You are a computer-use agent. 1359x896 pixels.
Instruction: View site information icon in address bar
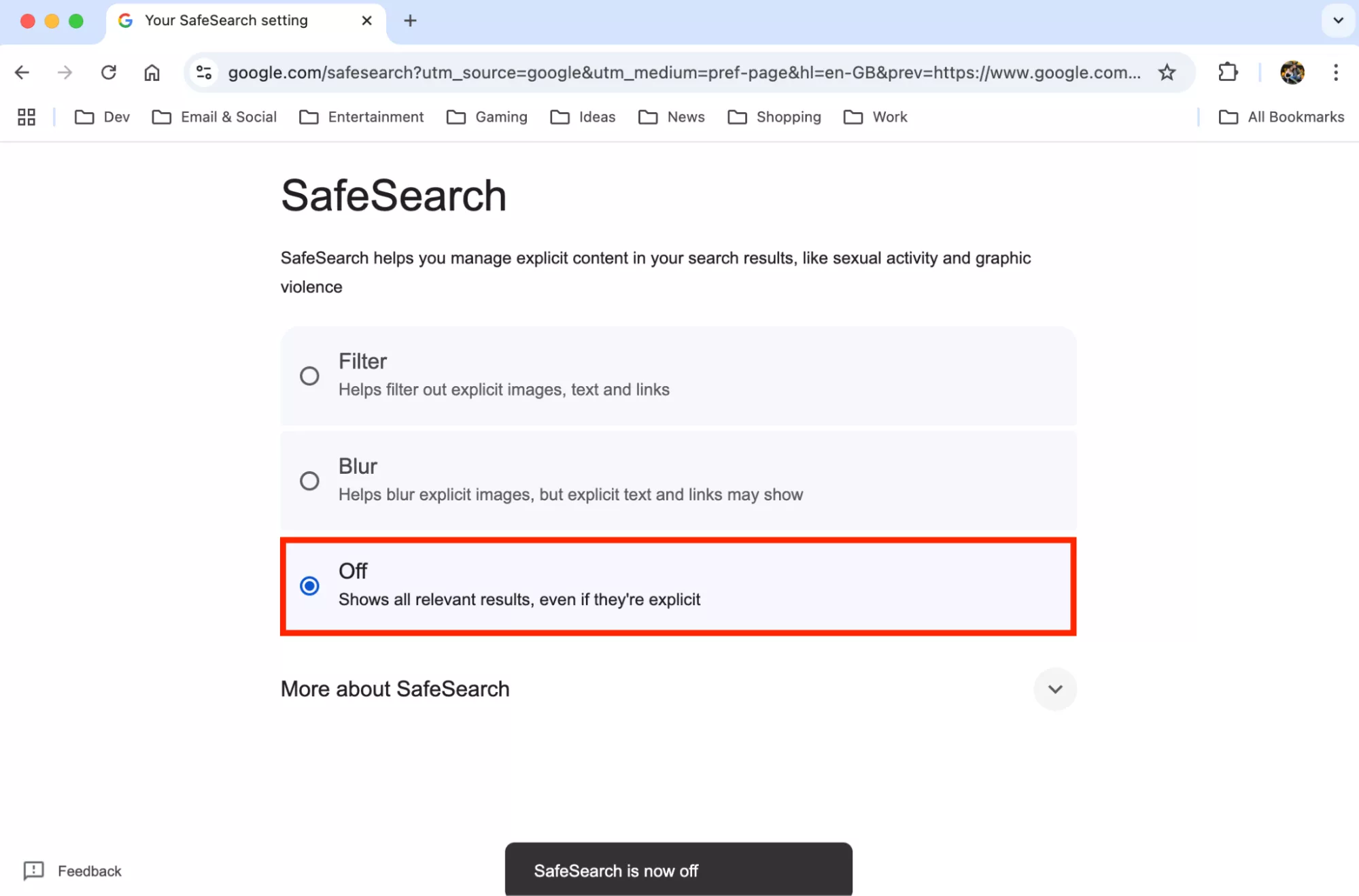click(x=204, y=73)
